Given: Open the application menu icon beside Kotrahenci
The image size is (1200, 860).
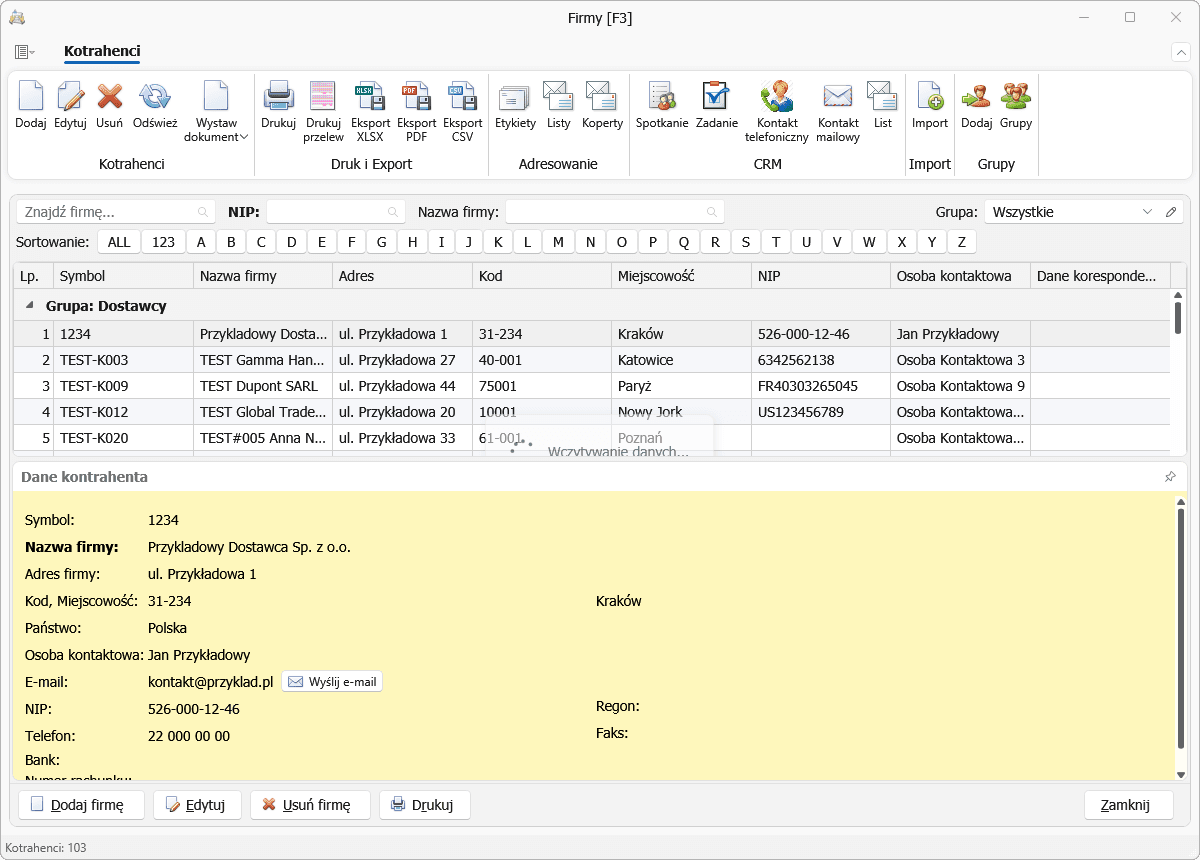Looking at the screenshot, I should pos(25,52).
